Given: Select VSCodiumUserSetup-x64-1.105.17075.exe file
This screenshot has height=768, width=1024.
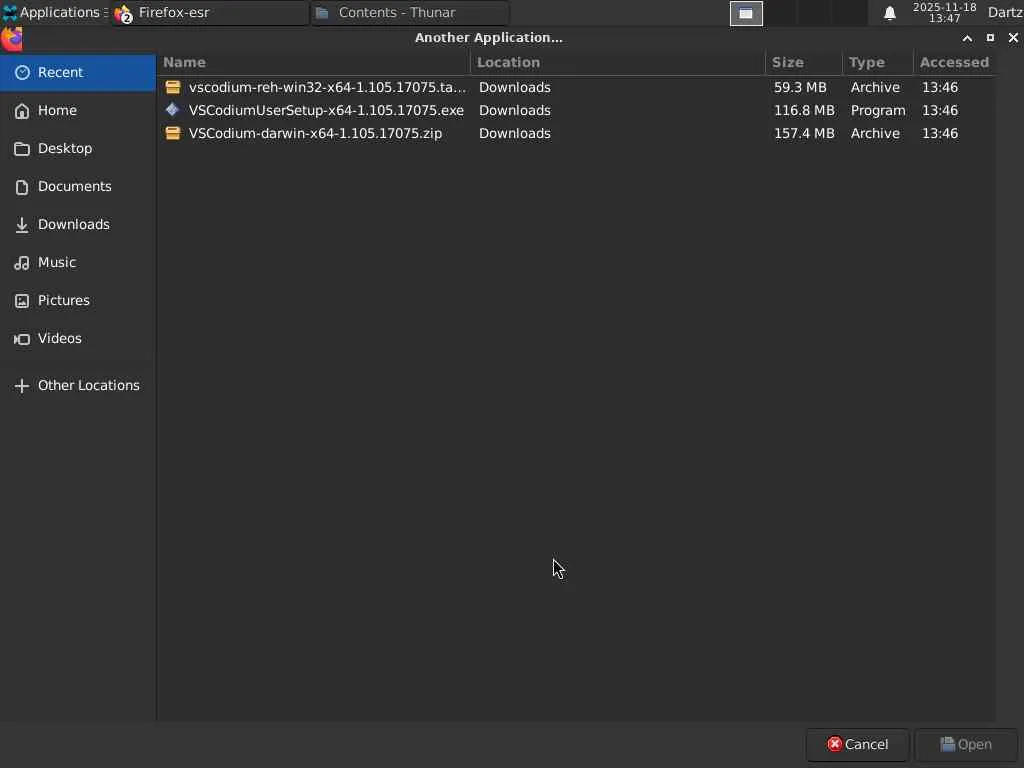Looking at the screenshot, I should (x=577, y=110).
